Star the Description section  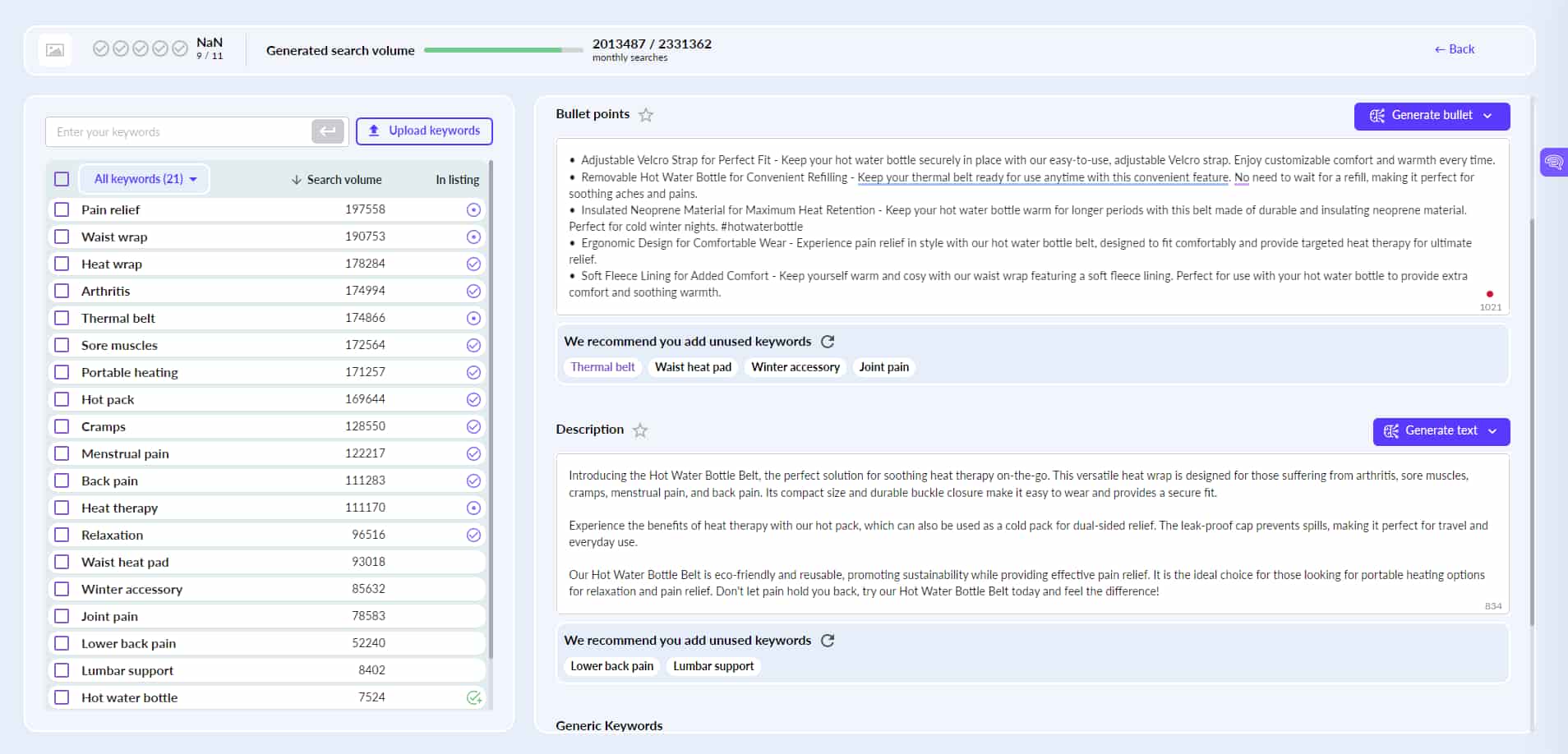(x=640, y=430)
